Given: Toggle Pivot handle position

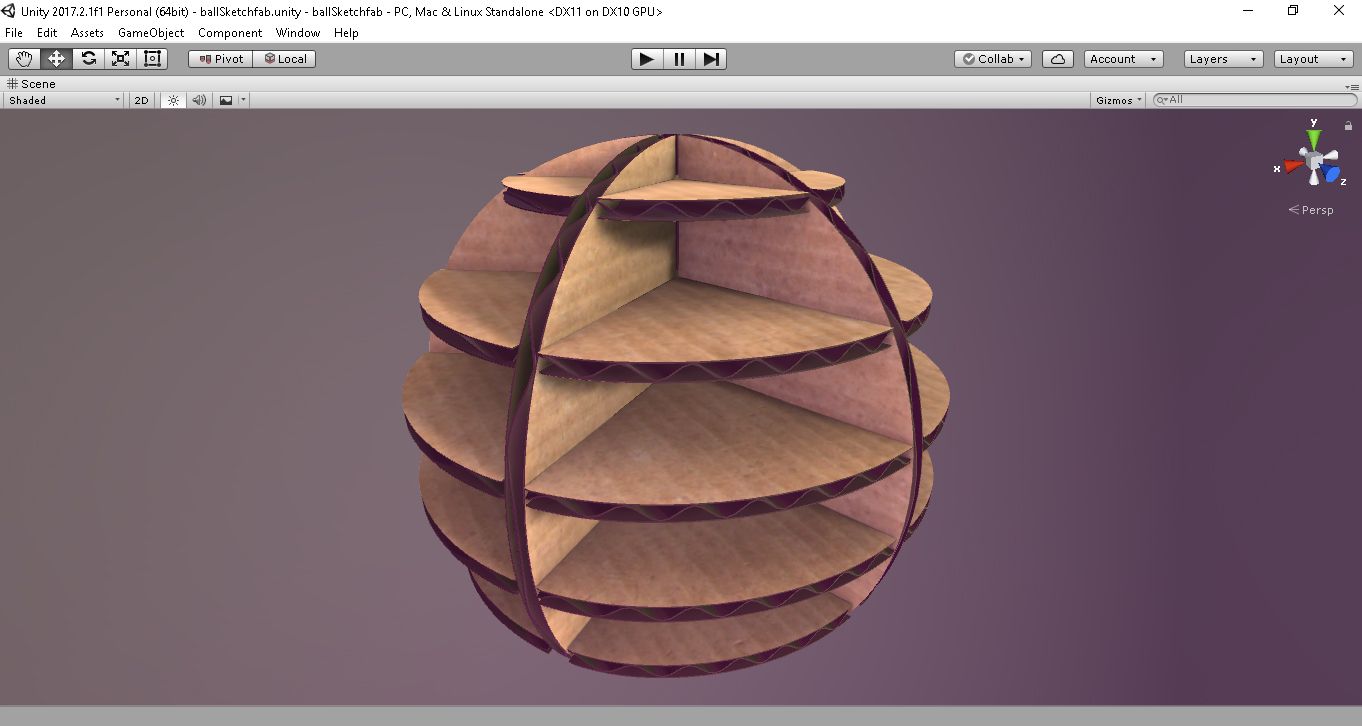Looking at the screenshot, I should pyautogui.click(x=221, y=59).
